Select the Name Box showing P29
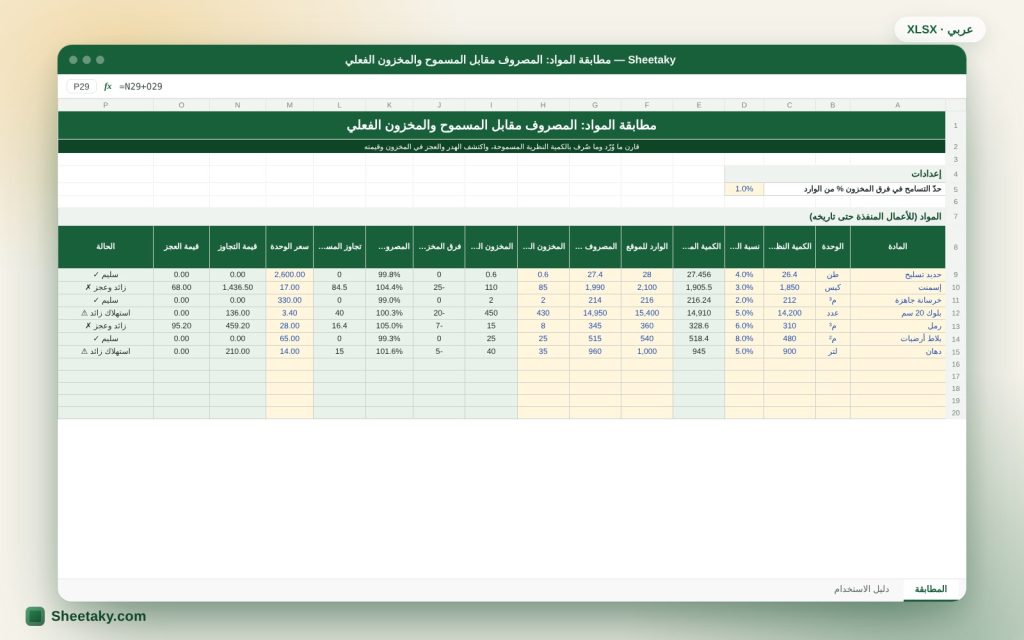This screenshot has width=1024, height=640. pos(82,86)
